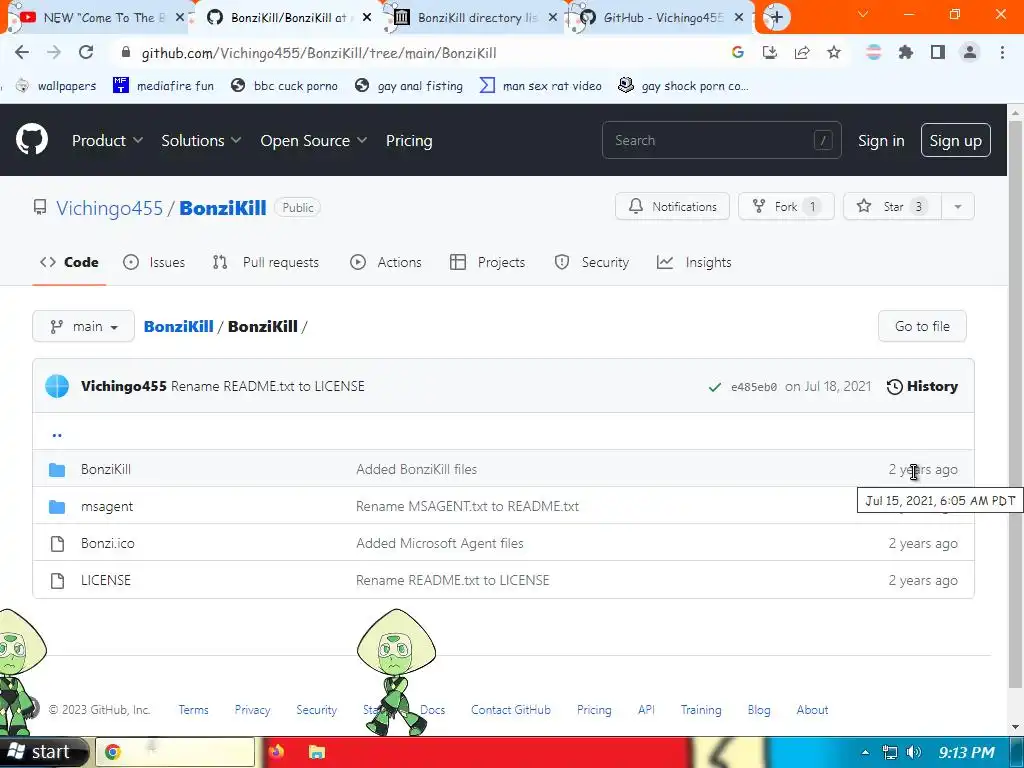This screenshot has width=1024, height=768.
Task: Open the commit History link
Action: [x=922, y=386]
